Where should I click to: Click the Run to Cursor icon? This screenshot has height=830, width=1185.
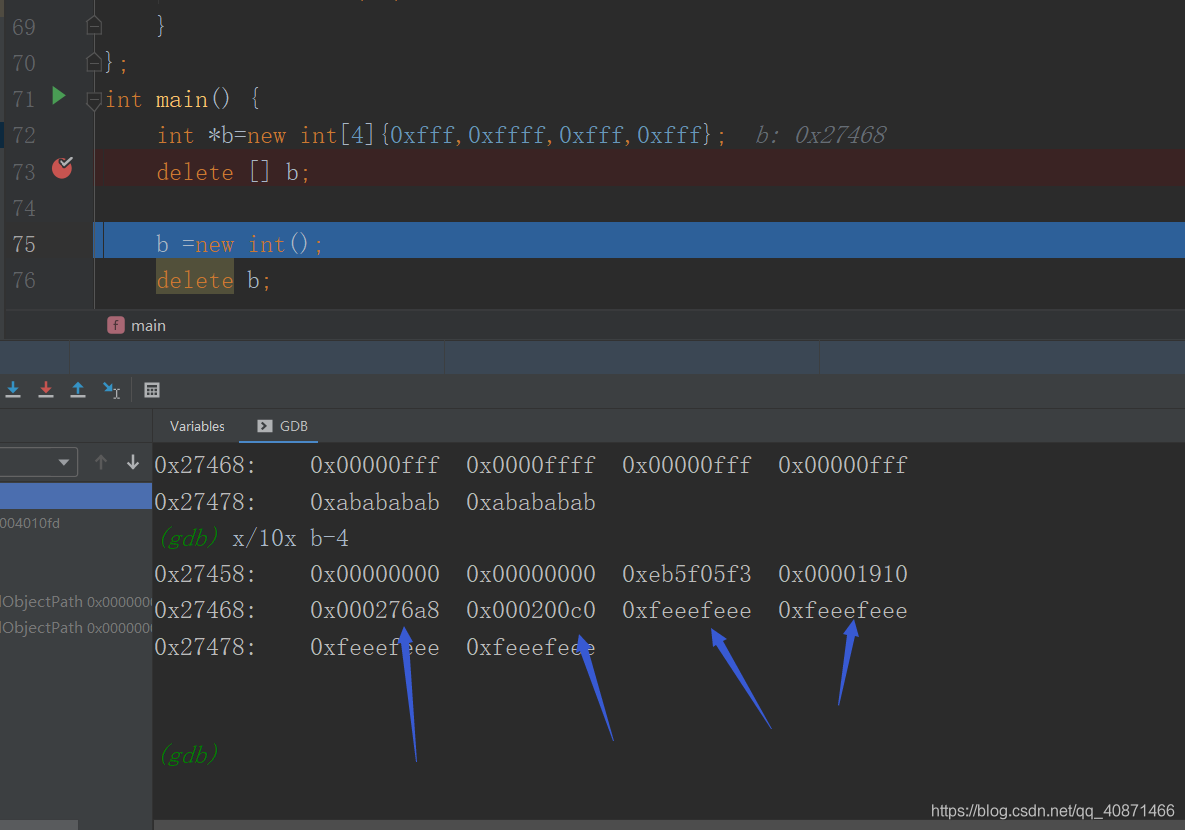[x=111, y=389]
